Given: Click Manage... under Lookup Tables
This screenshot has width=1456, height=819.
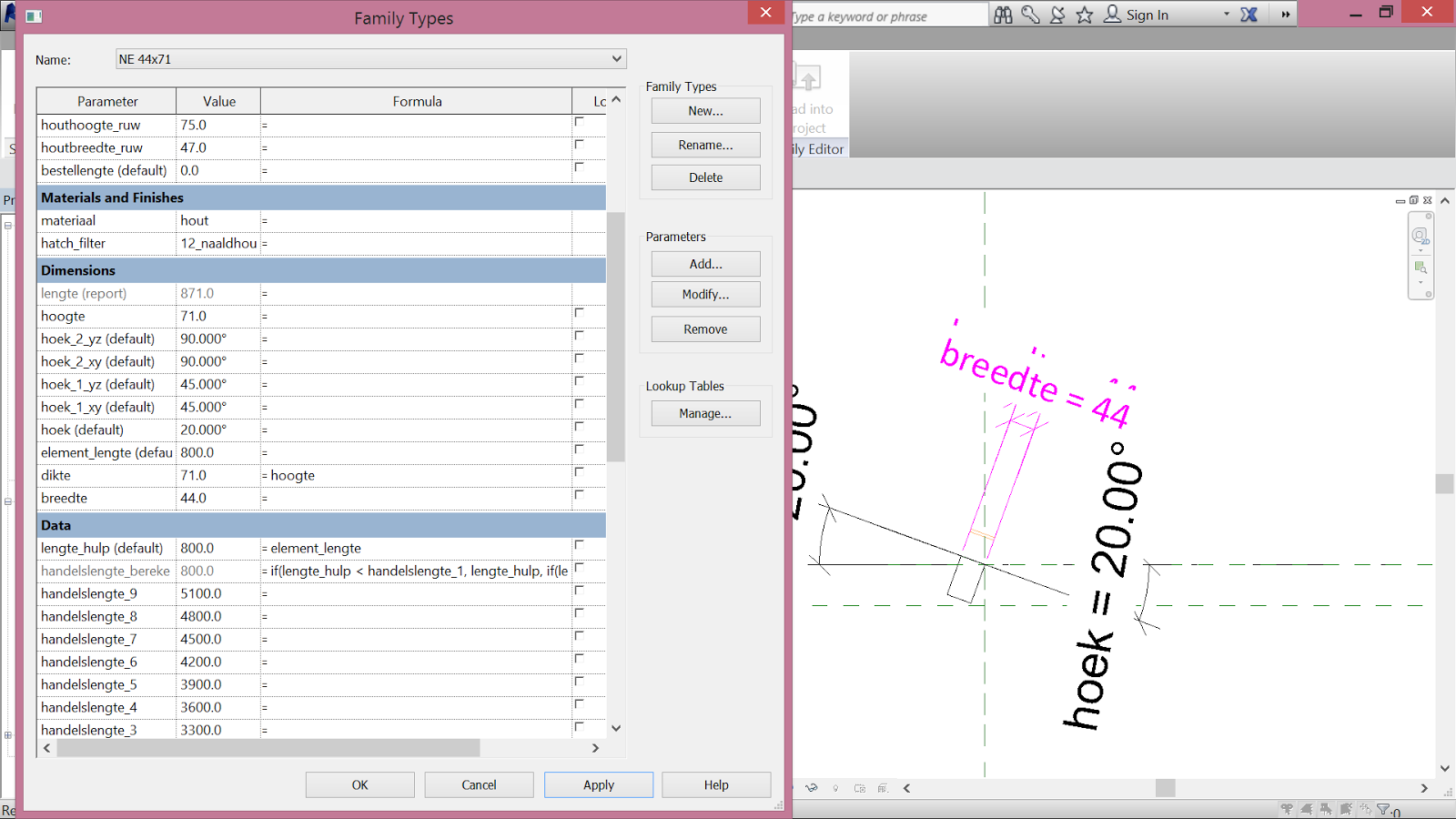Looking at the screenshot, I should 706,413.
